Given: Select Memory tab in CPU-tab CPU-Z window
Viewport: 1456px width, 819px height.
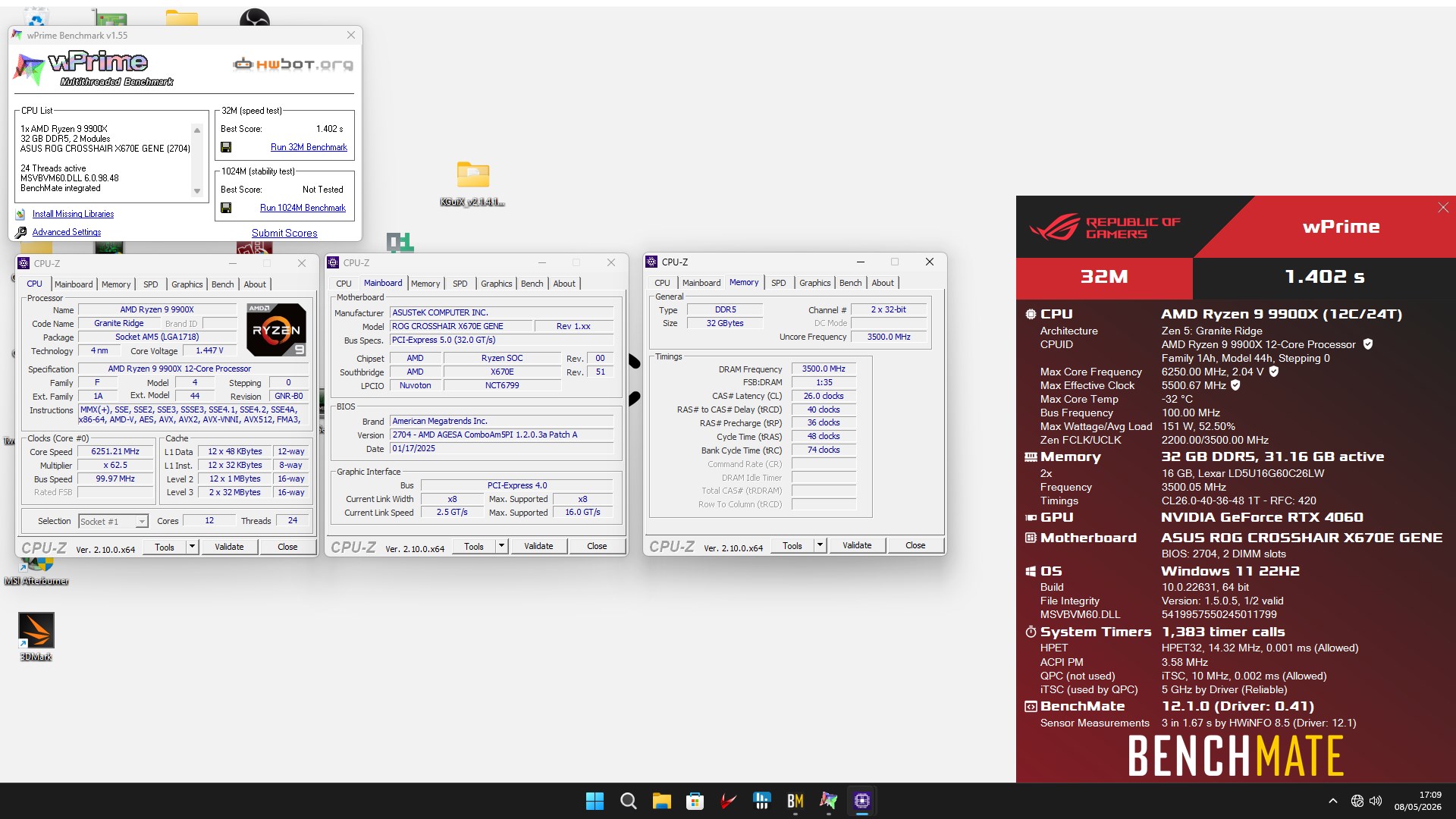Looking at the screenshot, I should coord(116,284).
